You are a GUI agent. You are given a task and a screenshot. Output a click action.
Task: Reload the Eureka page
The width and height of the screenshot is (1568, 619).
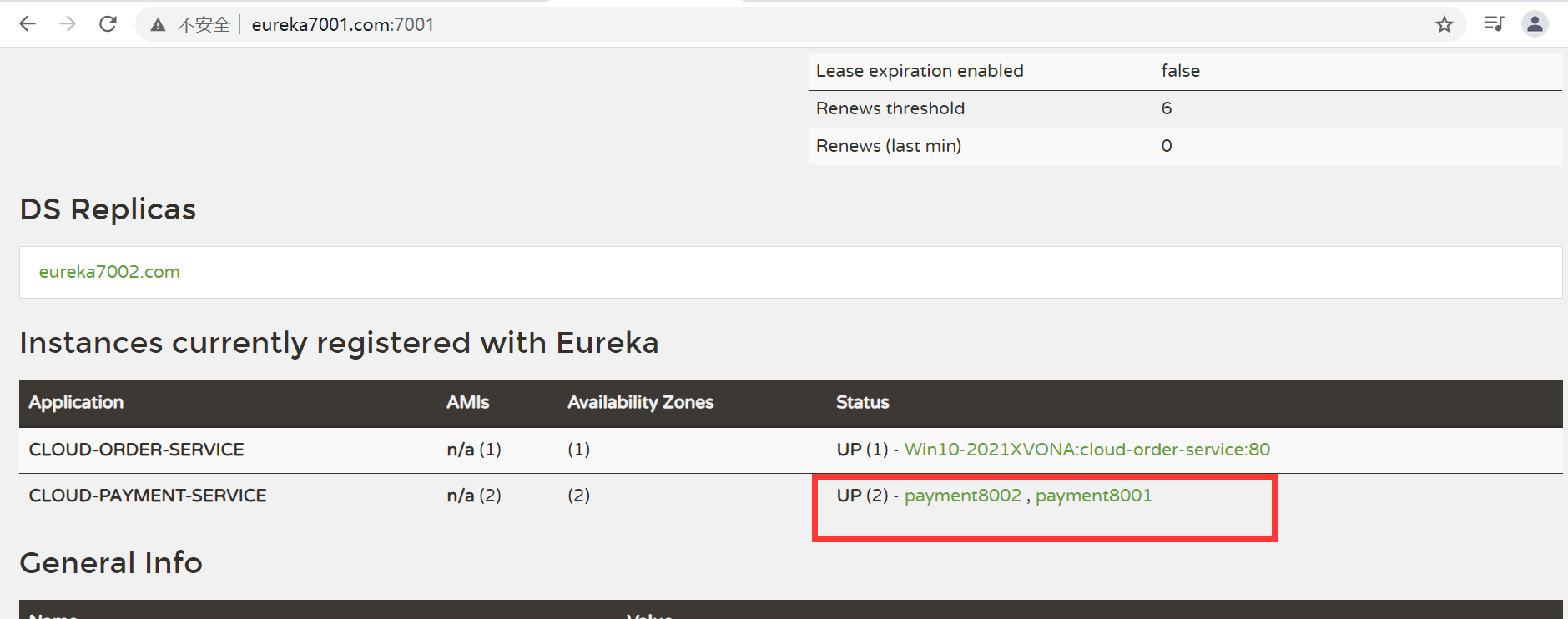click(108, 24)
